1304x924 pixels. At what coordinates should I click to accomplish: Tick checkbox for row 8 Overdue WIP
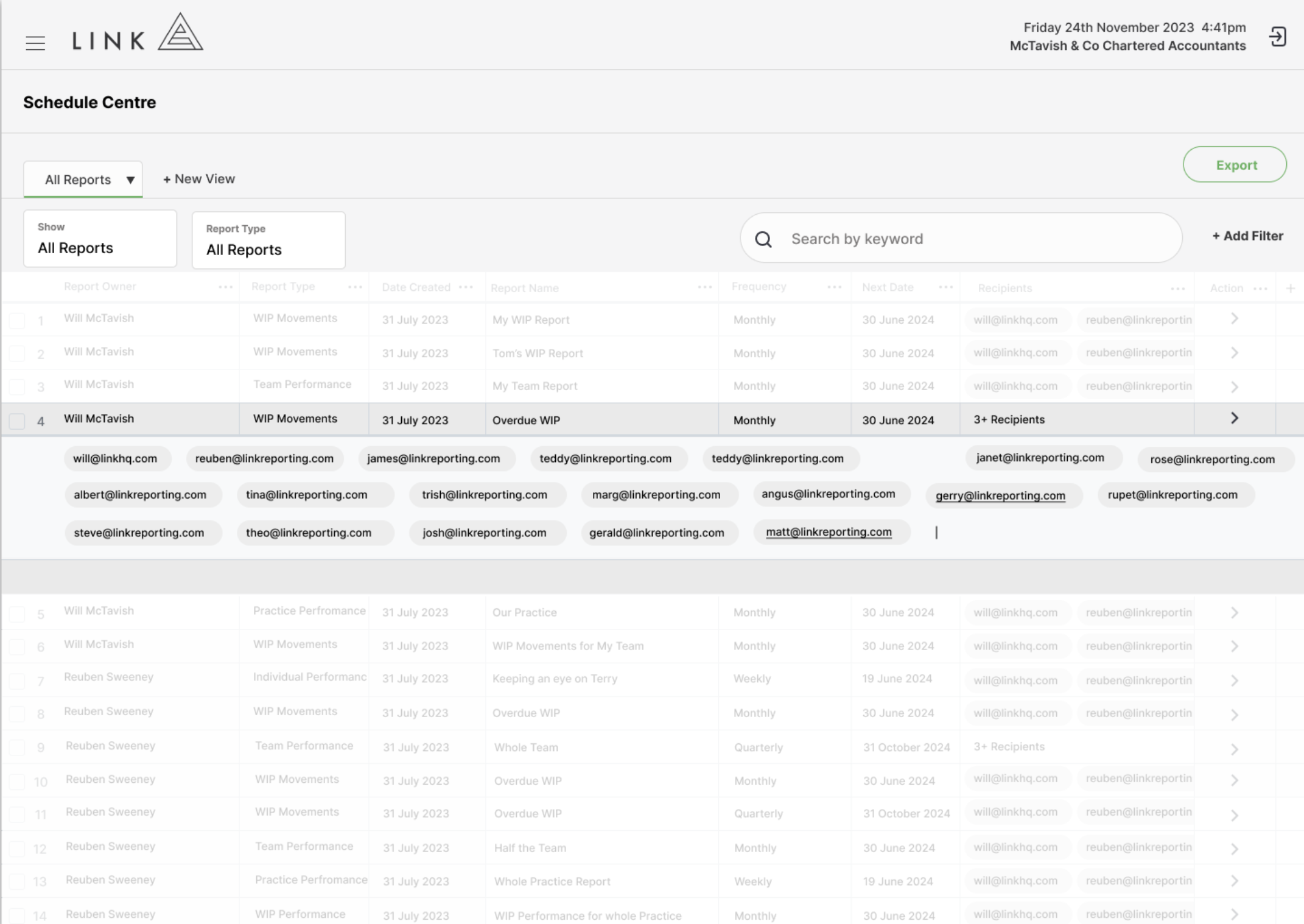pyautogui.click(x=17, y=713)
